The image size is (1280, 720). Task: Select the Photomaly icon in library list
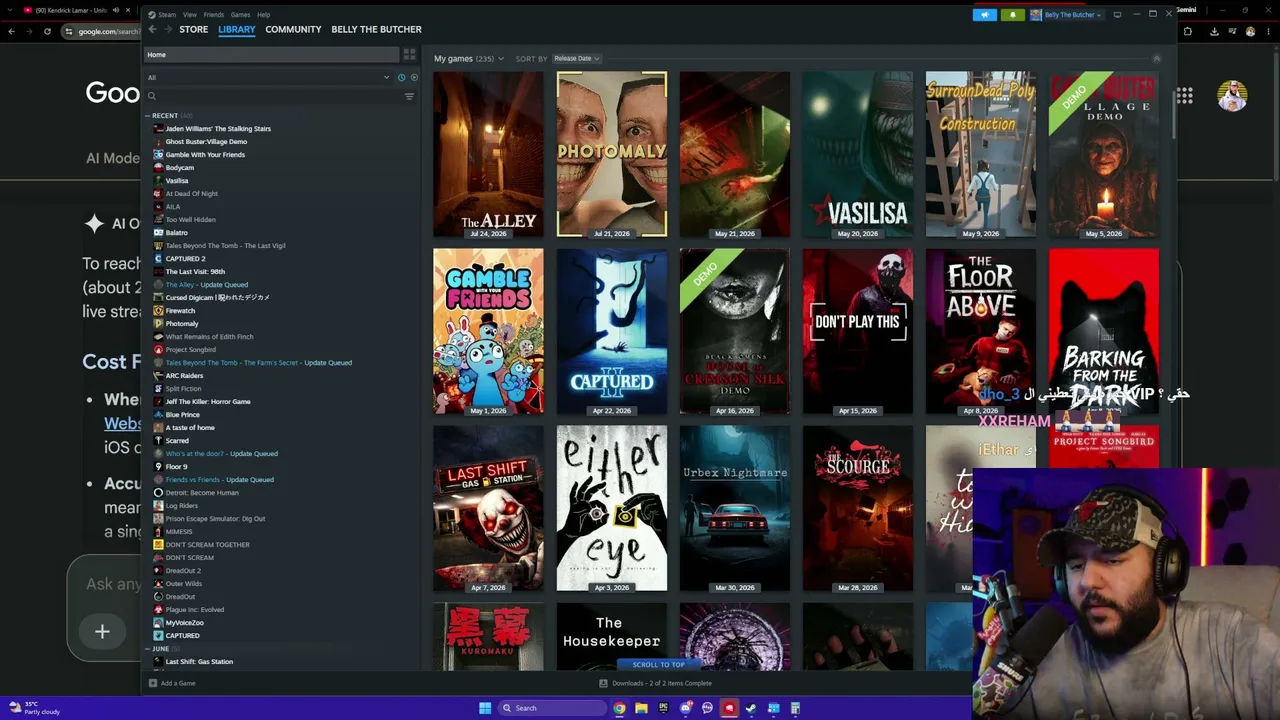tap(158, 324)
